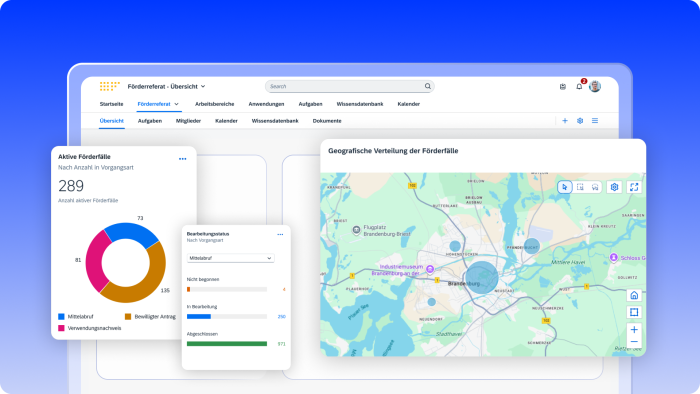Click the Nicht begonnen progress bar
The image size is (700, 394).
[227, 289]
